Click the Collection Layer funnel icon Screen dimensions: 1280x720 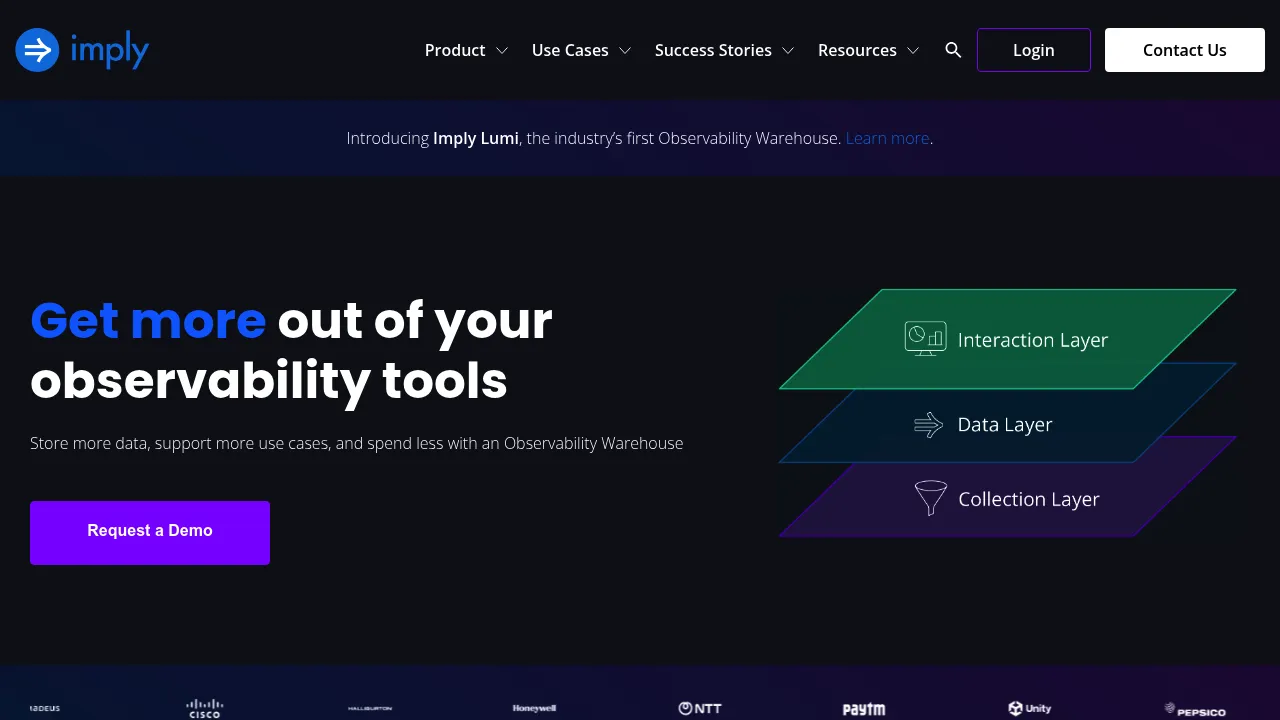point(931,498)
